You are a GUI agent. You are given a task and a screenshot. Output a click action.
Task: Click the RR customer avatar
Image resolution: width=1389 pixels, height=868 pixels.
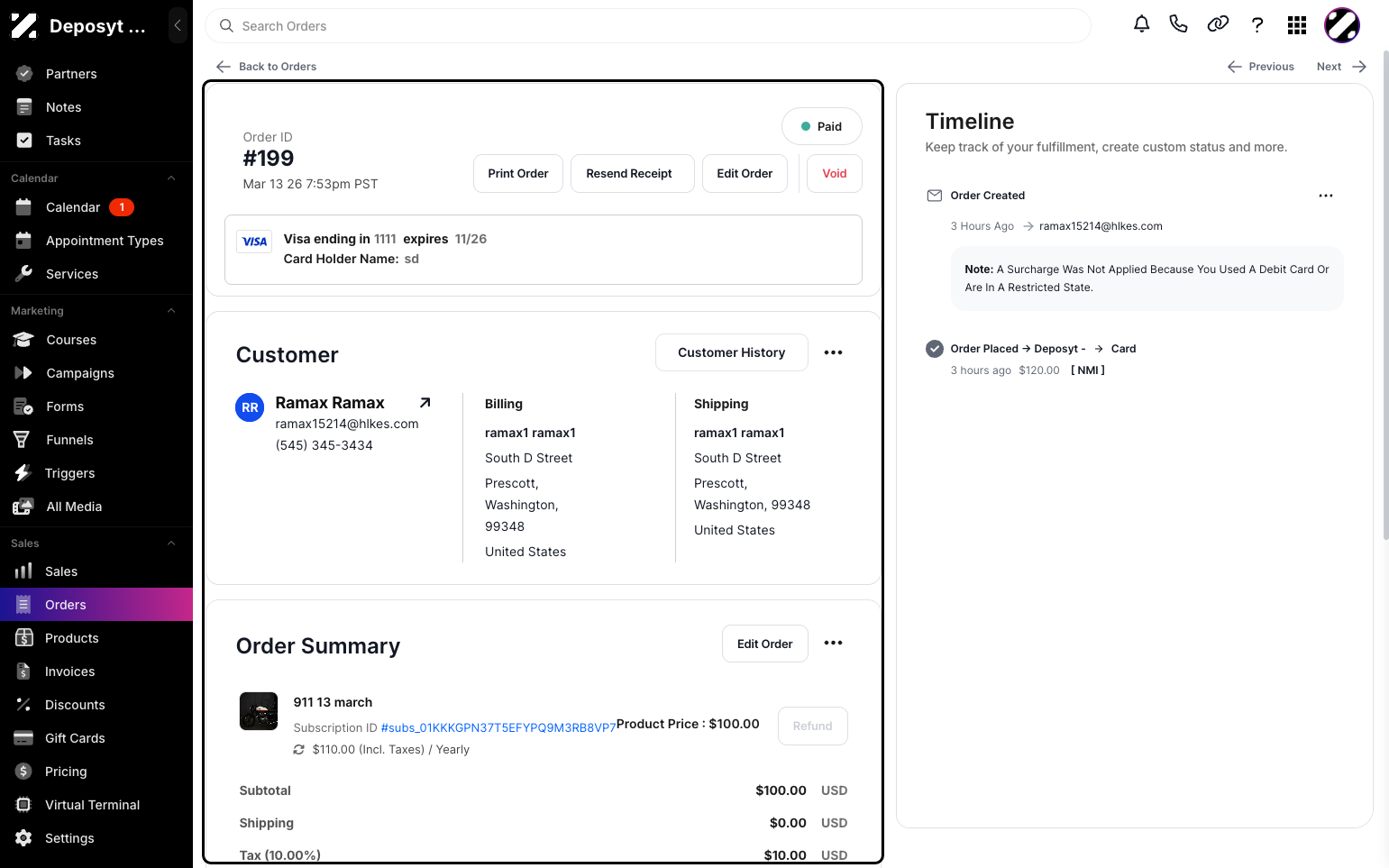tap(250, 407)
